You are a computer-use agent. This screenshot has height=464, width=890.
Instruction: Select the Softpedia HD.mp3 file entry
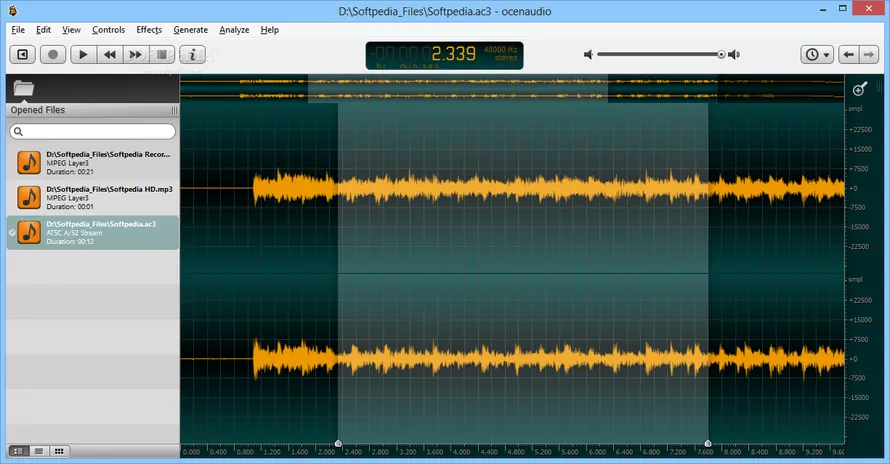93,198
